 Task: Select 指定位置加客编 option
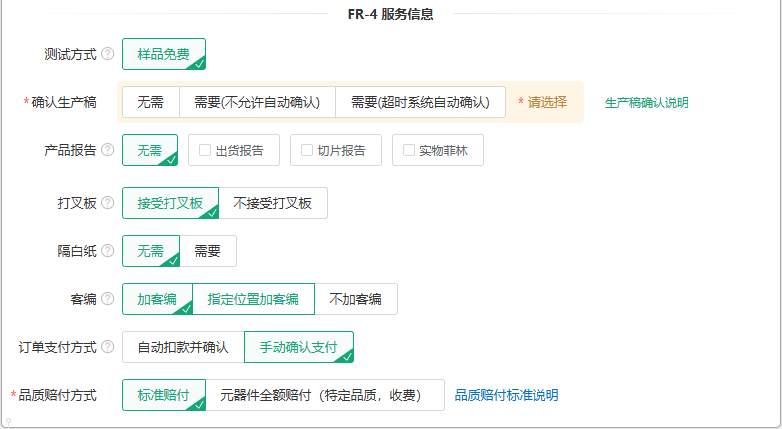[x=253, y=299]
